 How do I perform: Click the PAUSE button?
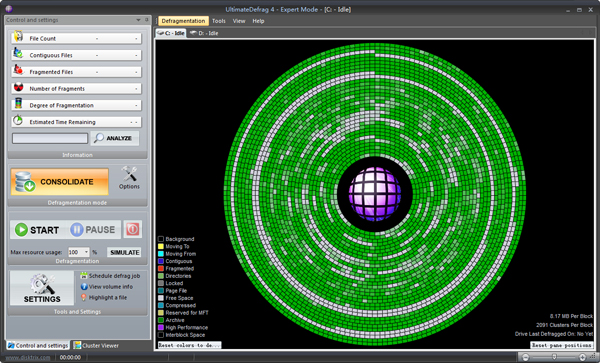[x=93, y=230]
